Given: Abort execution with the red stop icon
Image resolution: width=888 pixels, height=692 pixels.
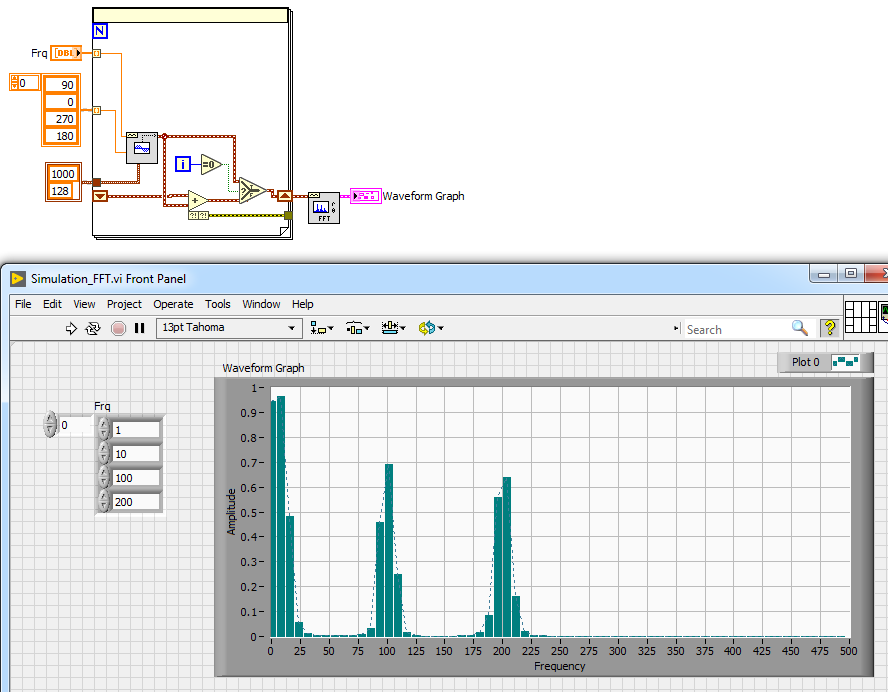Looking at the screenshot, I should tap(116, 328).
